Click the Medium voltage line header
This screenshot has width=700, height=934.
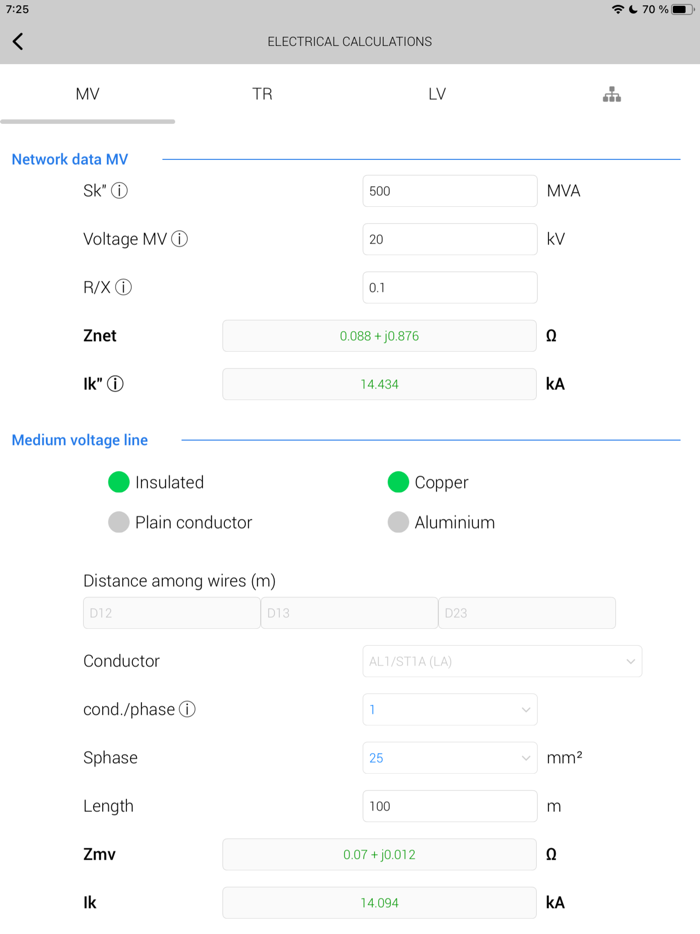pos(79,440)
